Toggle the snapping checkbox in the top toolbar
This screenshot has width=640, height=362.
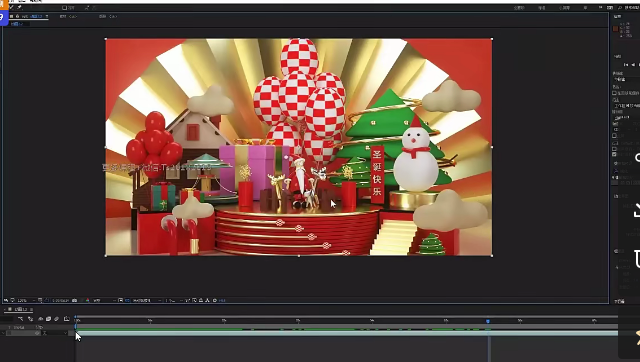click(x=64, y=8)
